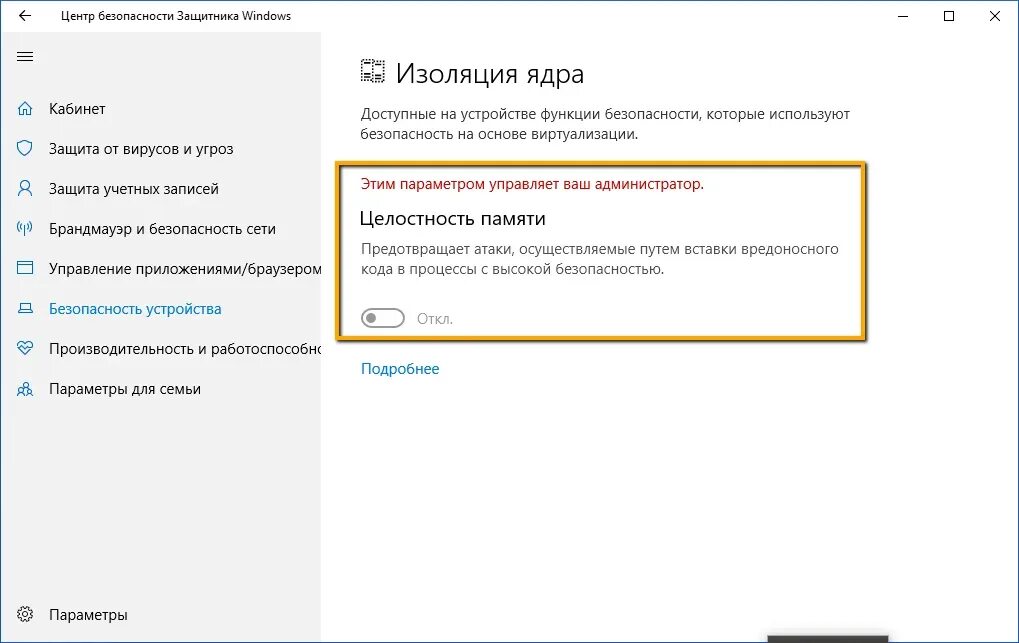Click the window title Центр безопасности Защитника Windows

[x=176, y=16]
